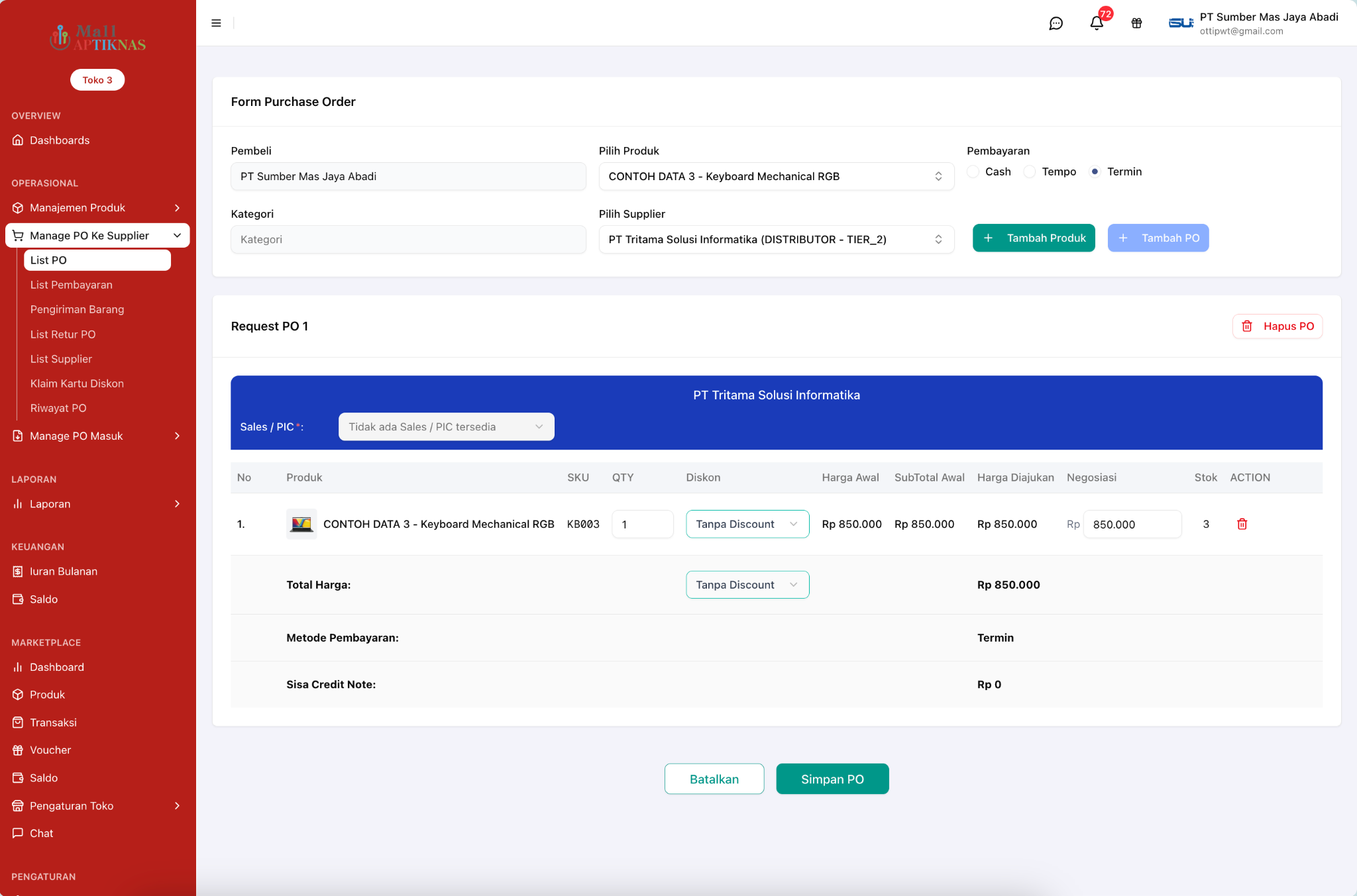The image size is (1357, 896).
Task: Click the Keyboard Mechanical RGB product thumbnail
Action: 301,524
